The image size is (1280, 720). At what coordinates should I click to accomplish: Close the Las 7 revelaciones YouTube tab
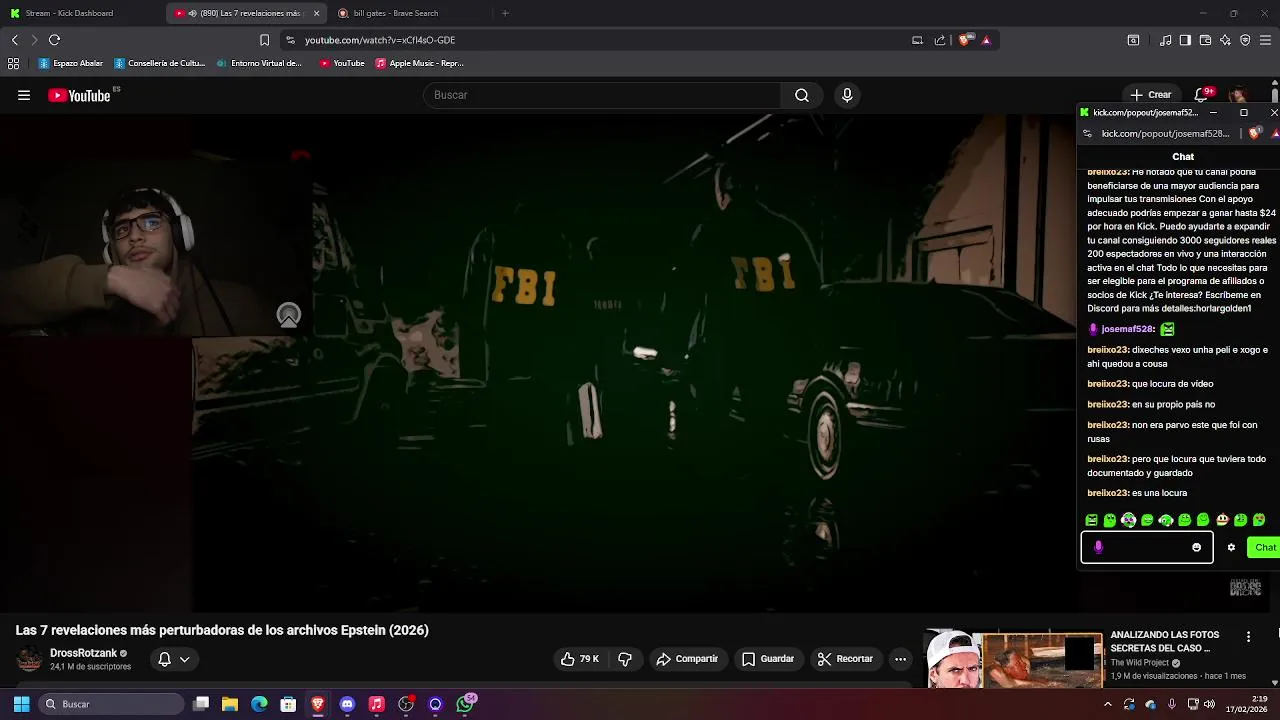click(x=316, y=13)
